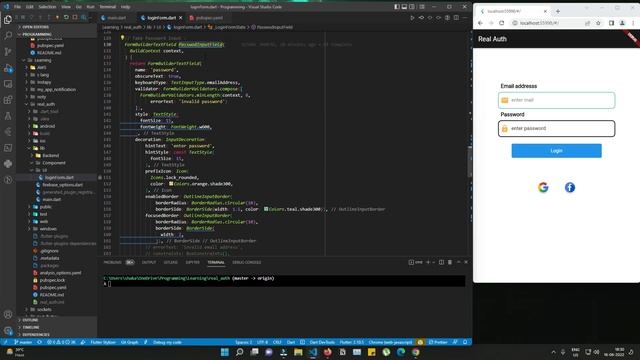Open Run and Debug view in activity bar
640x360 pixels.
tap(8, 68)
